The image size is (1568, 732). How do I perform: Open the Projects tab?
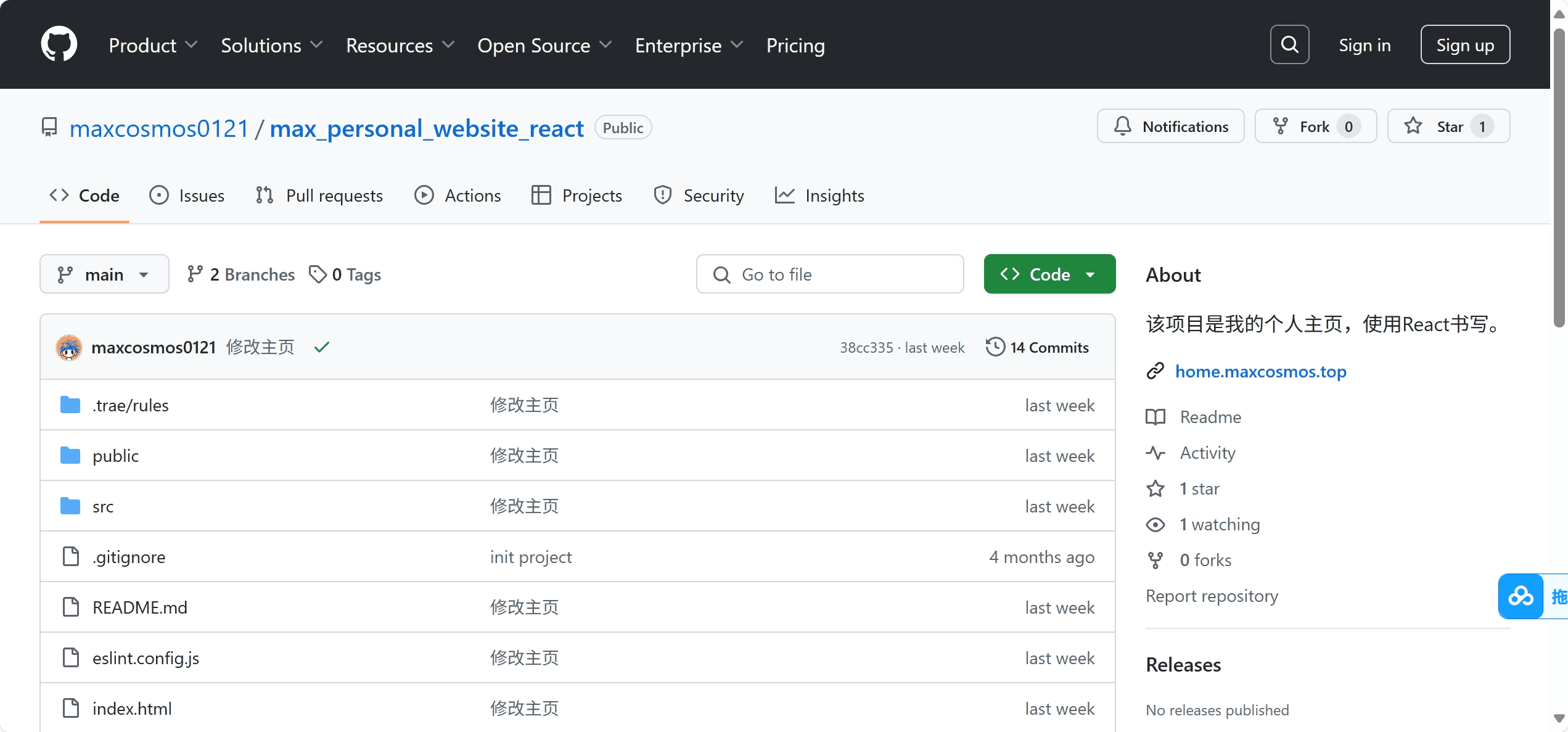pos(577,195)
